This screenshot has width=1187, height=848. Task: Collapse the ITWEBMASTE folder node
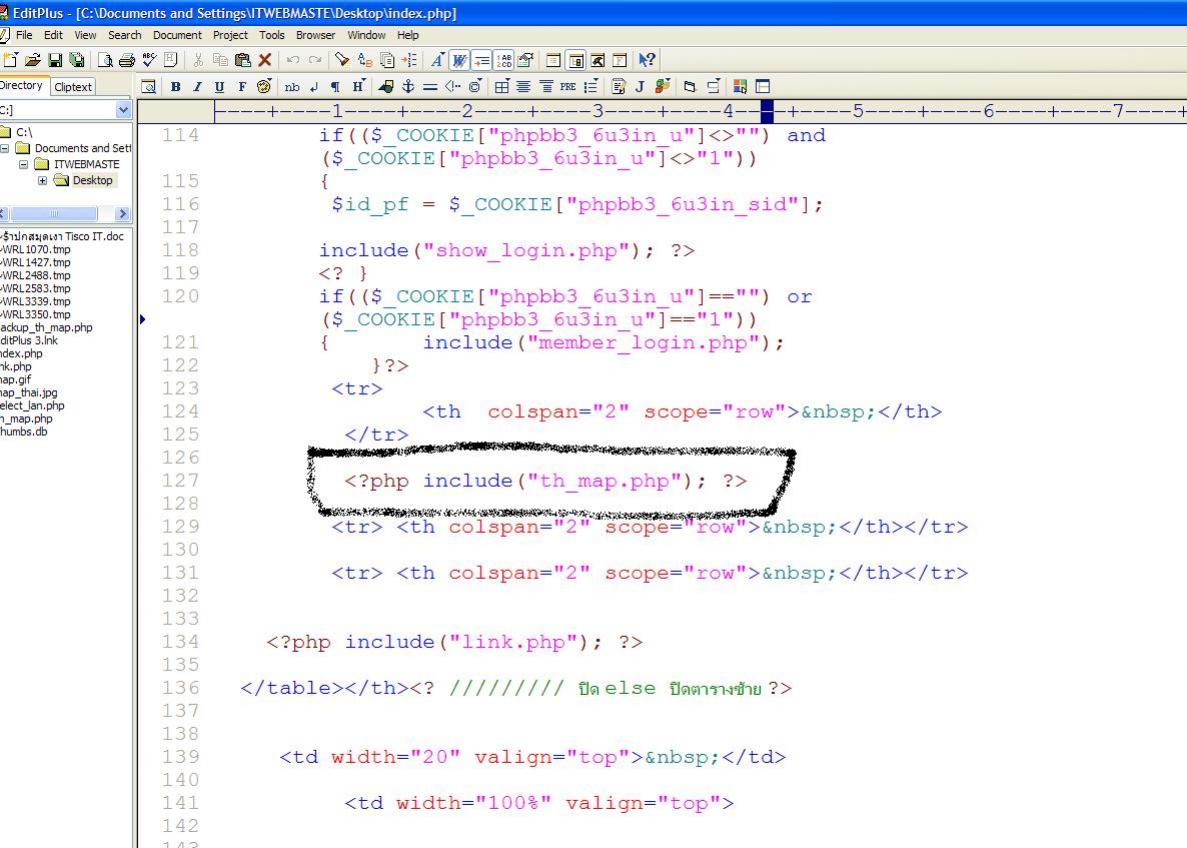(x=23, y=164)
